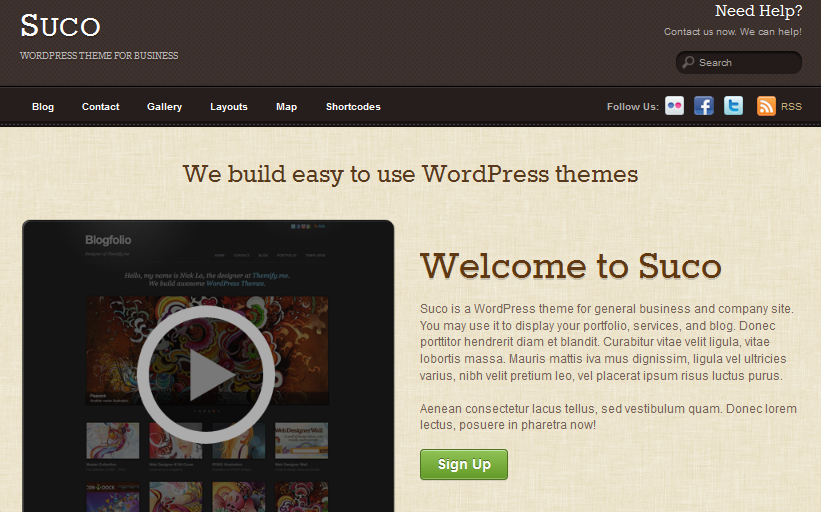
Task: Click the search magnifier icon
Action: [x=689, y=62]
